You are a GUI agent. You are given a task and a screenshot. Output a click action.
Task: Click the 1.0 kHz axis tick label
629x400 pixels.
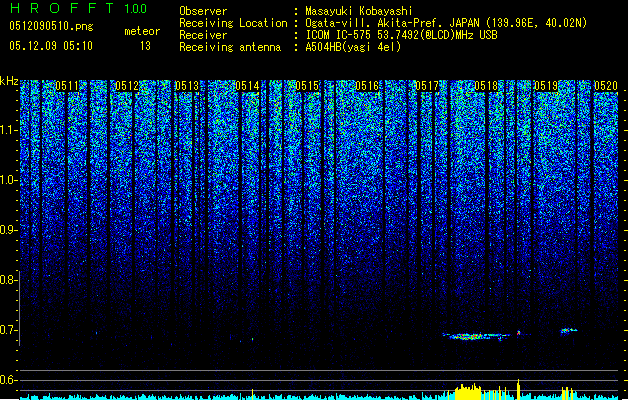tap(8, 180)
